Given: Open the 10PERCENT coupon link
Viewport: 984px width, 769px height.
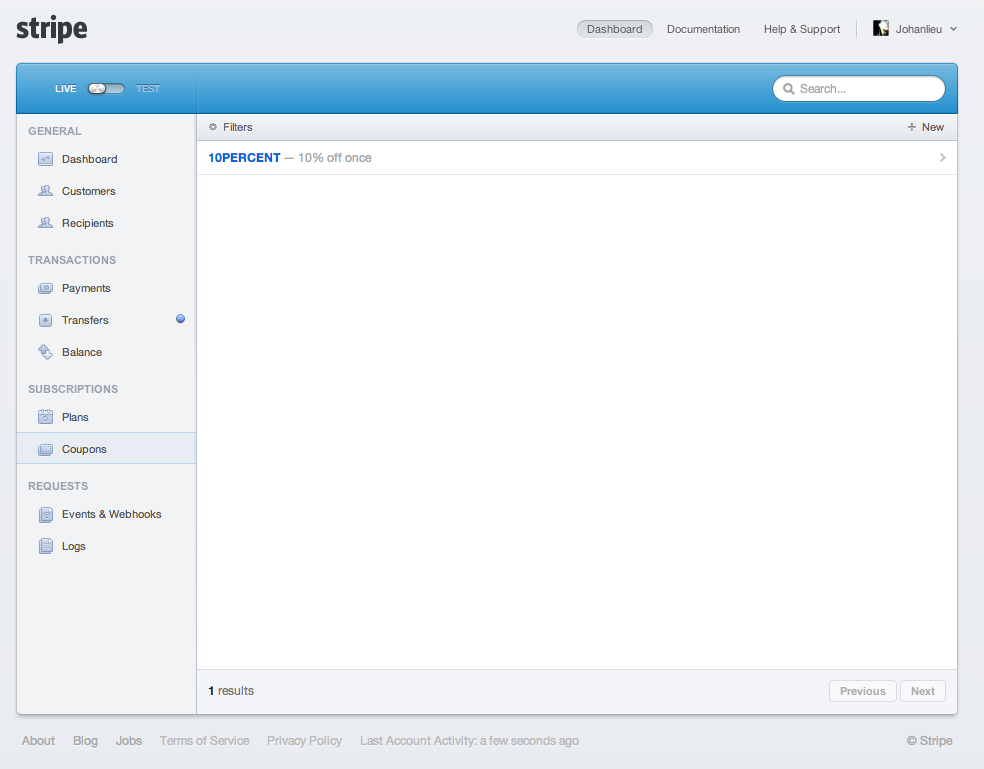Looking at the screenshot, I should pyautogui.click(x=244, y=158).
